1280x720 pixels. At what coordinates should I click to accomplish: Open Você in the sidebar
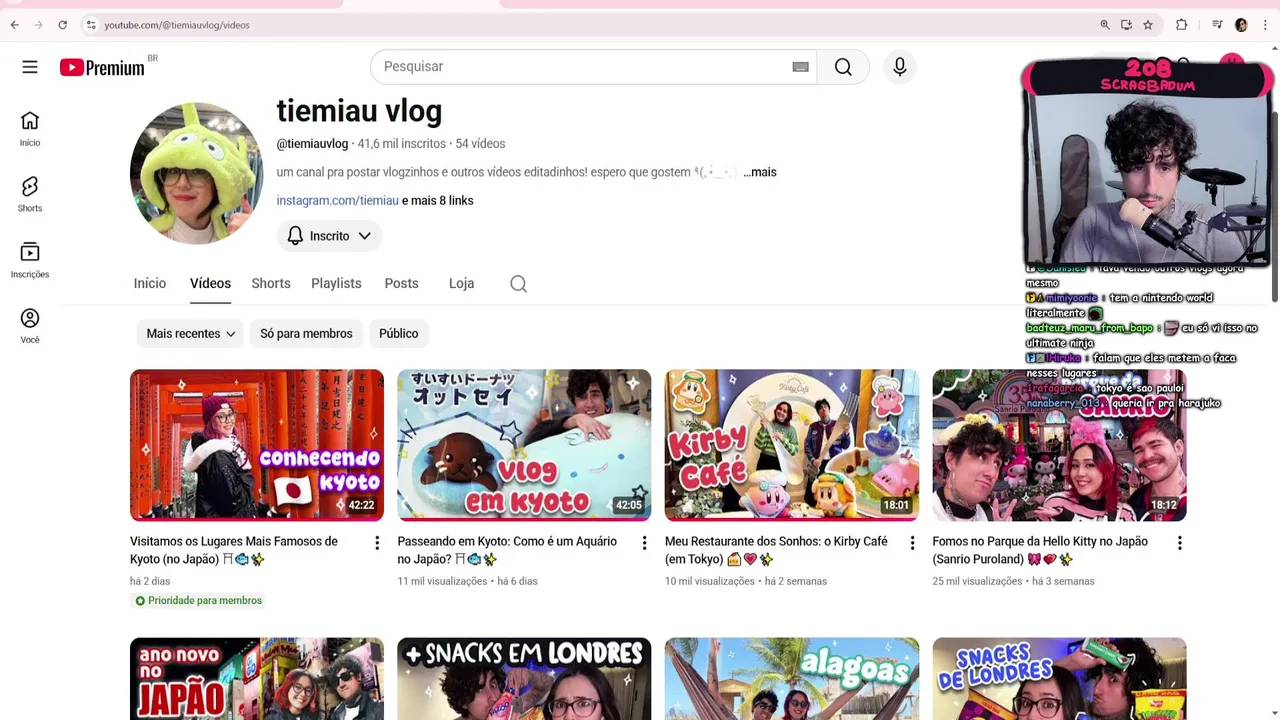(30, 326)
